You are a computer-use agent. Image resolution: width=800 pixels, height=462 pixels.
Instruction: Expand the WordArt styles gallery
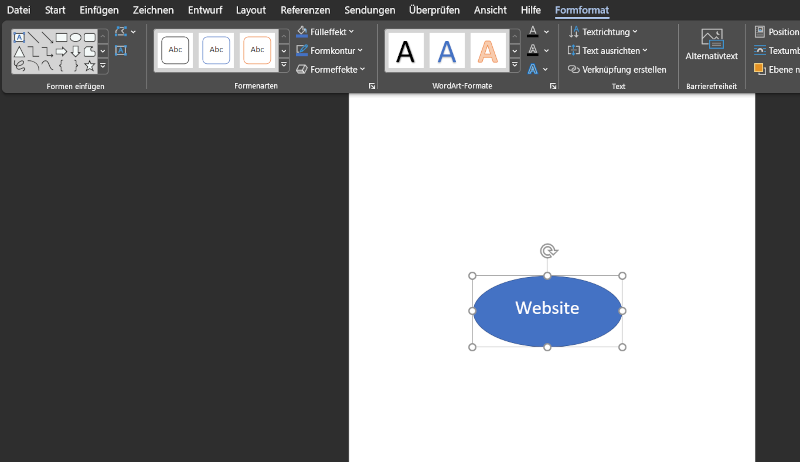coord(515,67)
